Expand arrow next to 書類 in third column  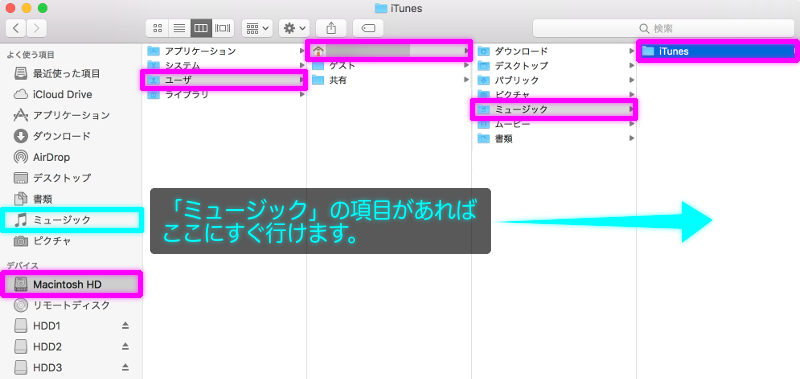tap(632, 138)
